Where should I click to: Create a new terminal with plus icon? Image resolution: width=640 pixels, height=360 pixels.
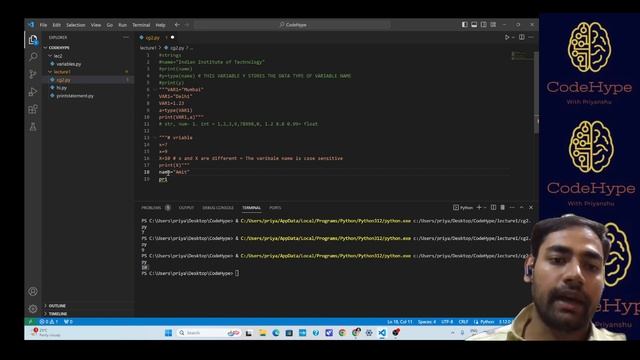pyautogui.click(x=479, y=207)
